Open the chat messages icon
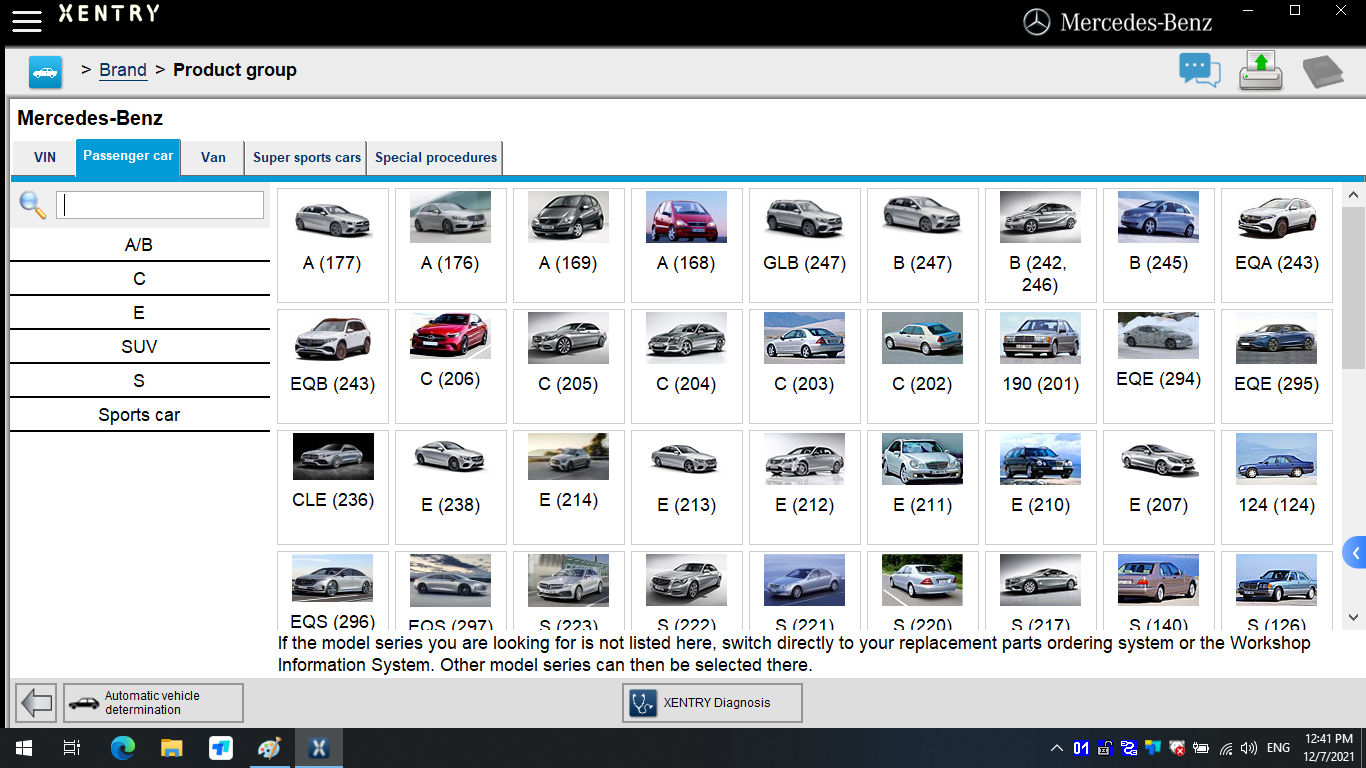The image size is (1366, 768). coord(1200,70)
